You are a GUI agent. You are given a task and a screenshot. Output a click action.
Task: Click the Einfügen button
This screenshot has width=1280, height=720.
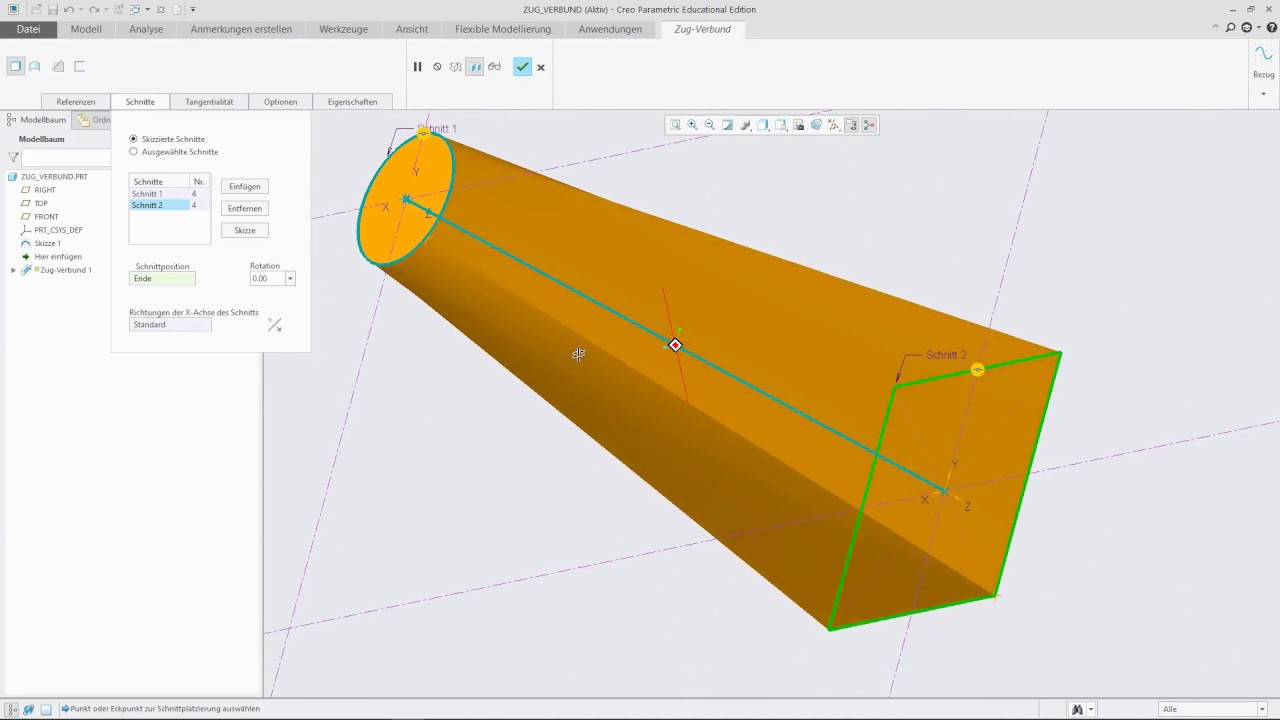click(x=244, y=186)
